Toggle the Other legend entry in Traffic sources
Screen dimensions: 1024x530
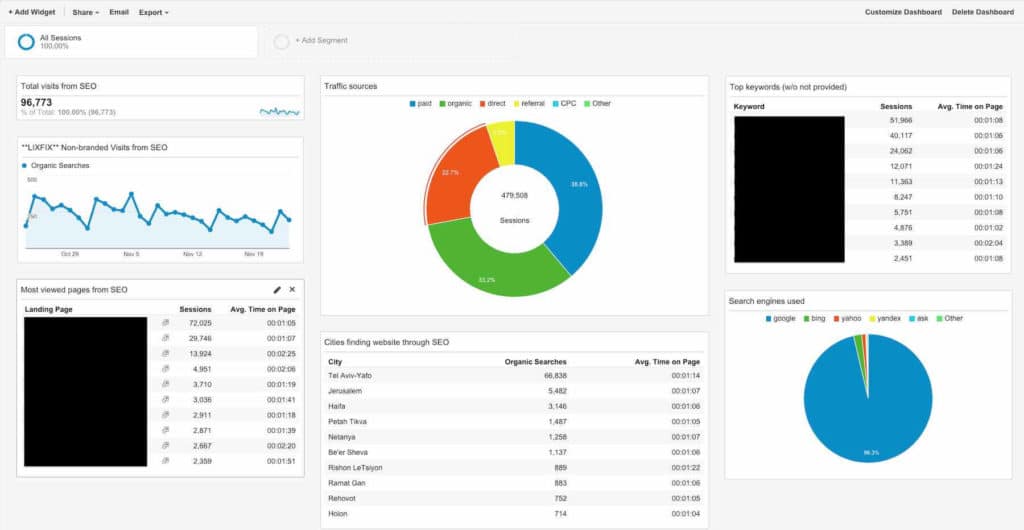[598, 104]
